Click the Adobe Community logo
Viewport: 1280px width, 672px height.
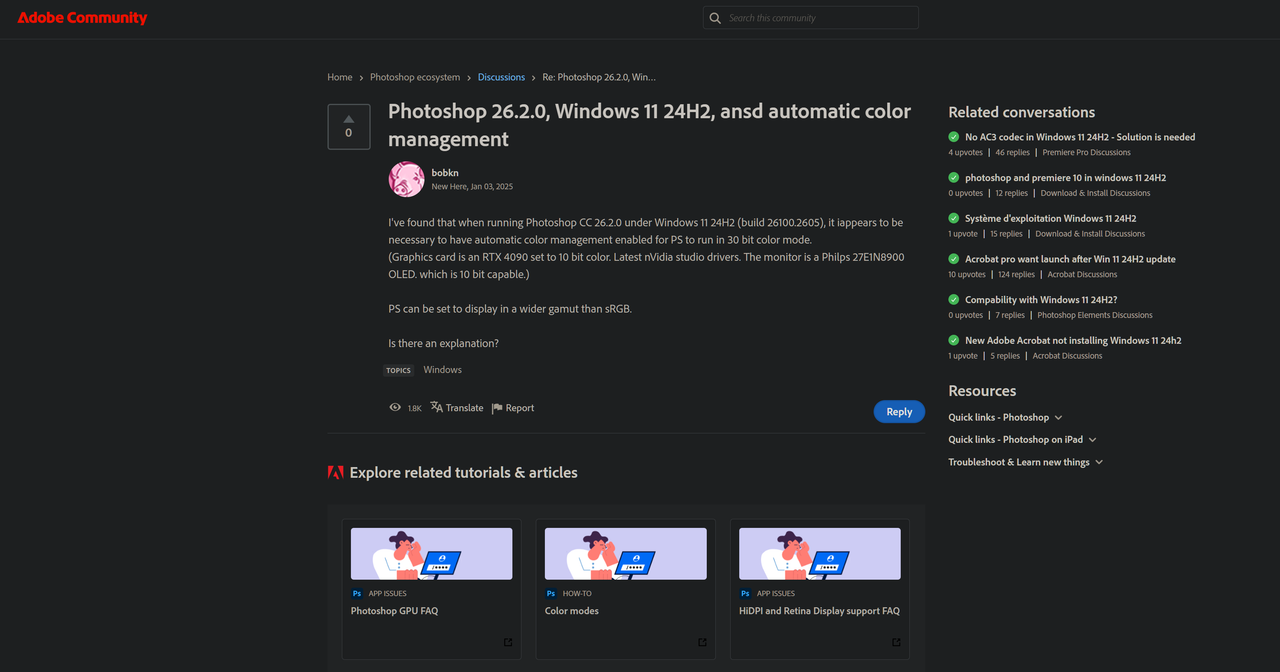coord(82,18)
